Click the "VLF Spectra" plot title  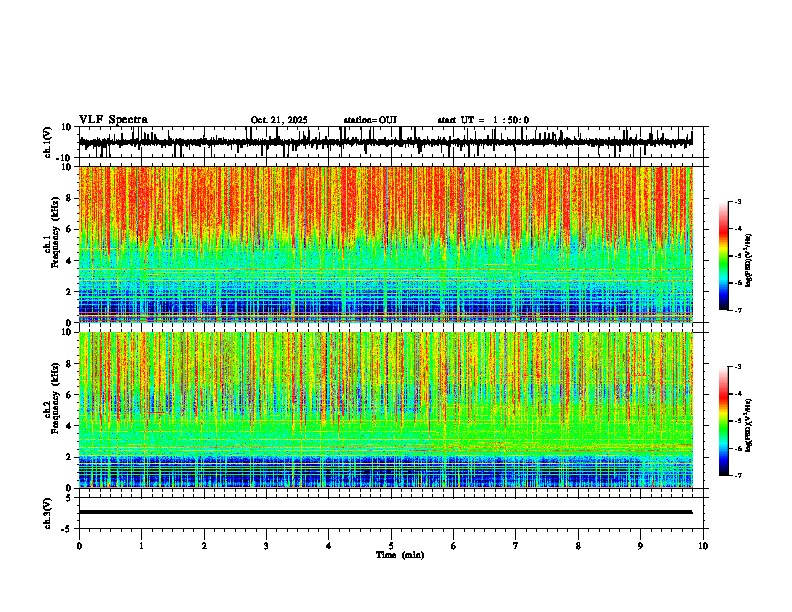[x=113, y=120]
